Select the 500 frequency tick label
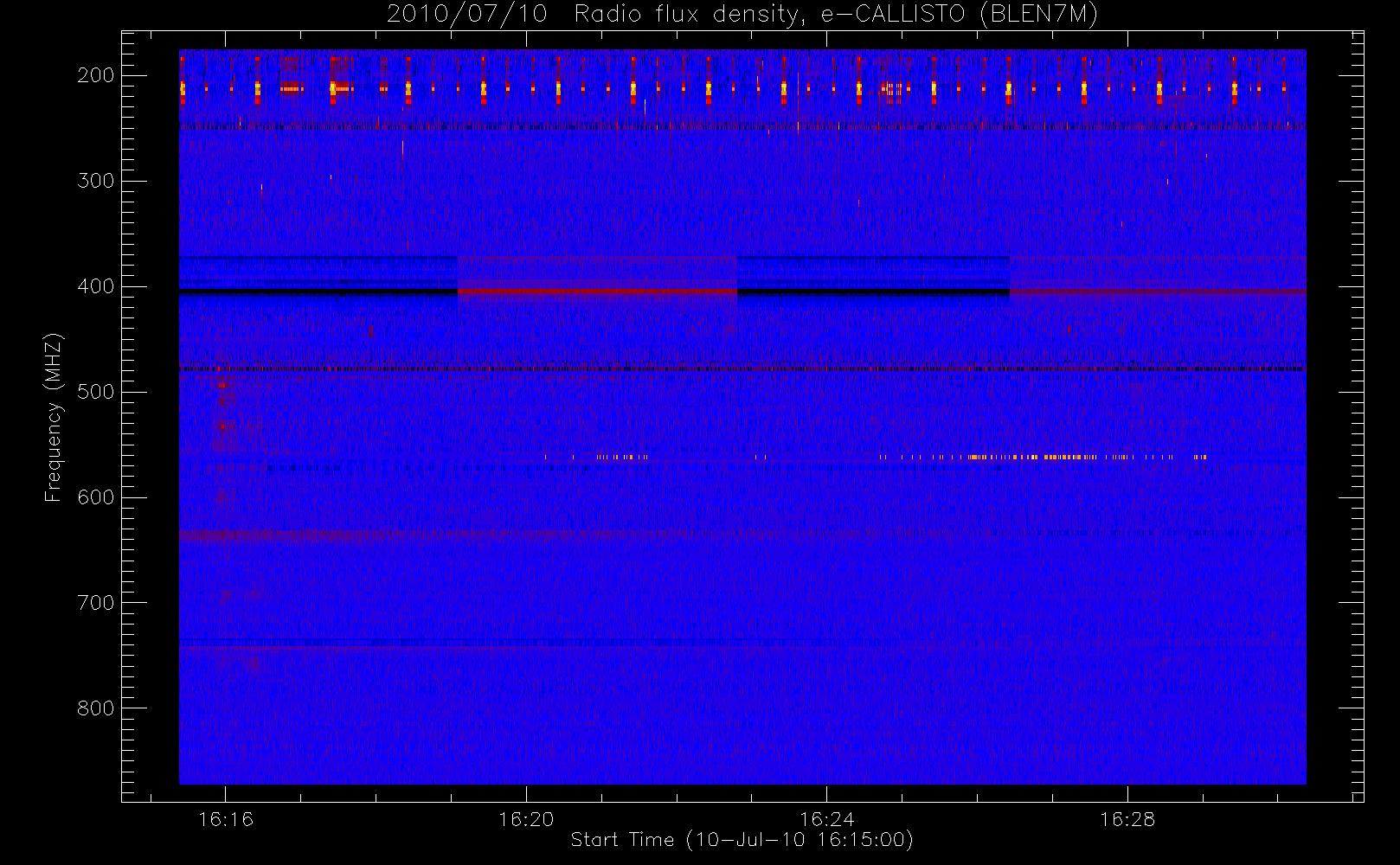1400x865 pixels. [x=96, y=392]
